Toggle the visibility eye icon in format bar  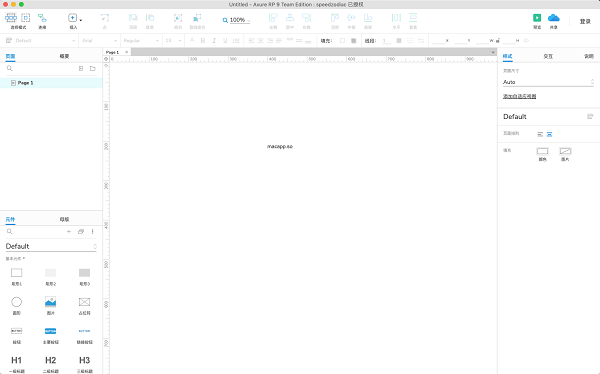coord(526,41)
